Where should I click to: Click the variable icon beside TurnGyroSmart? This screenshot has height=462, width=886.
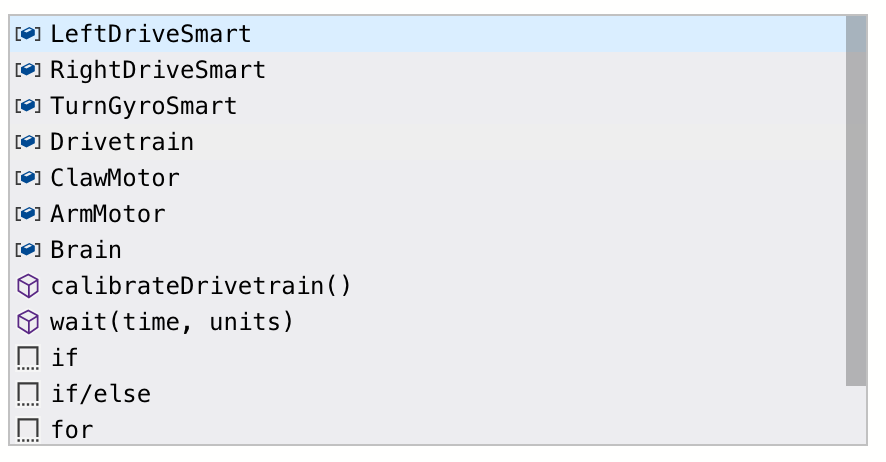[x=28, y=106]
